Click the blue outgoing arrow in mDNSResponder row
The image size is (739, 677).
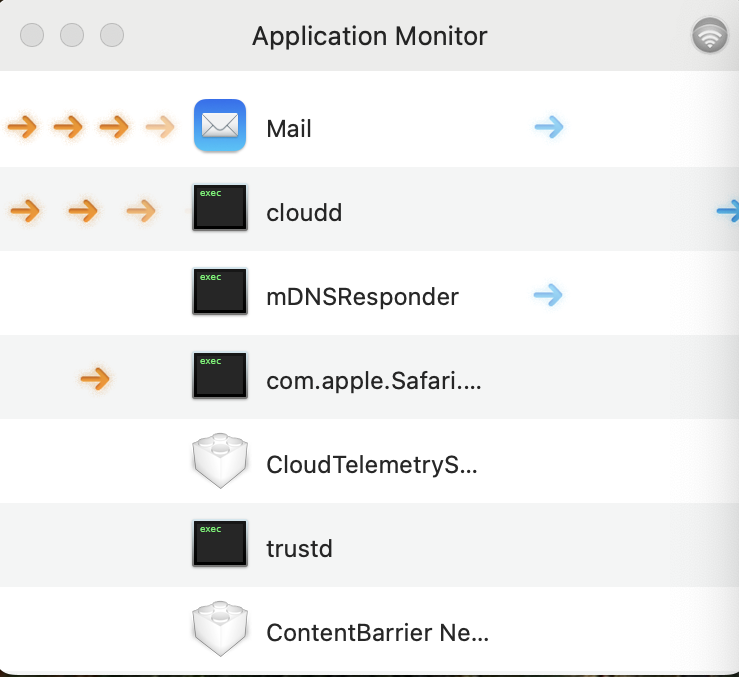point(548,295)
